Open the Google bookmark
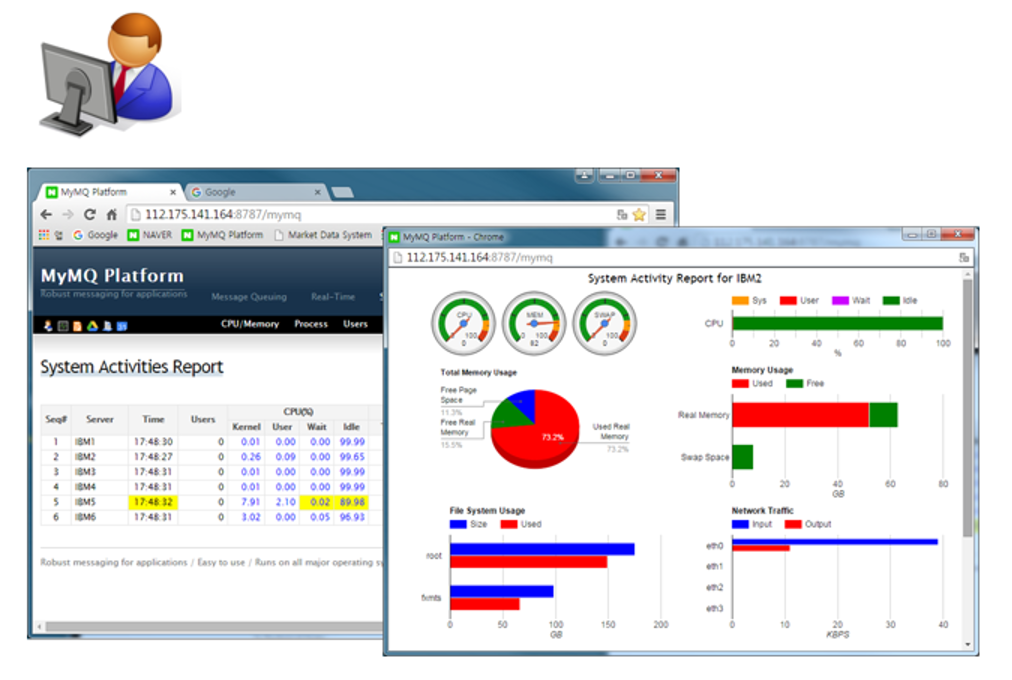 96,235
